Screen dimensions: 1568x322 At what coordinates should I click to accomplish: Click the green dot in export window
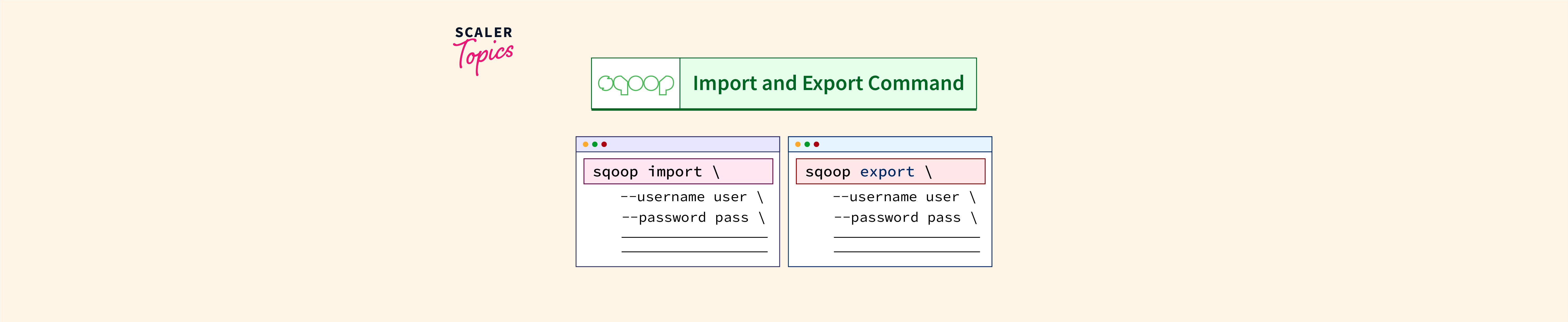[x=807, y=145]
